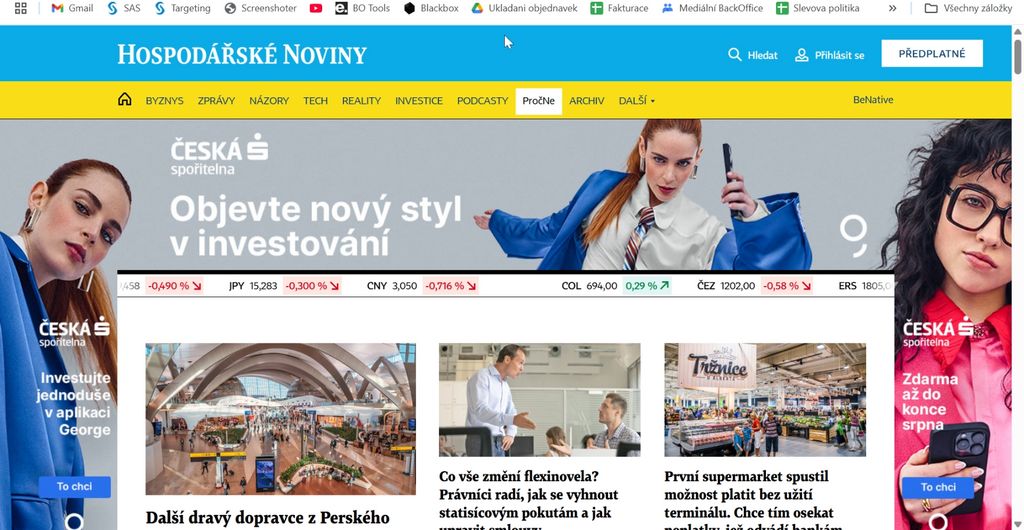Open the Všechny záložky folder
Screen dimensions: 1024x530
[x=968, y=8]
